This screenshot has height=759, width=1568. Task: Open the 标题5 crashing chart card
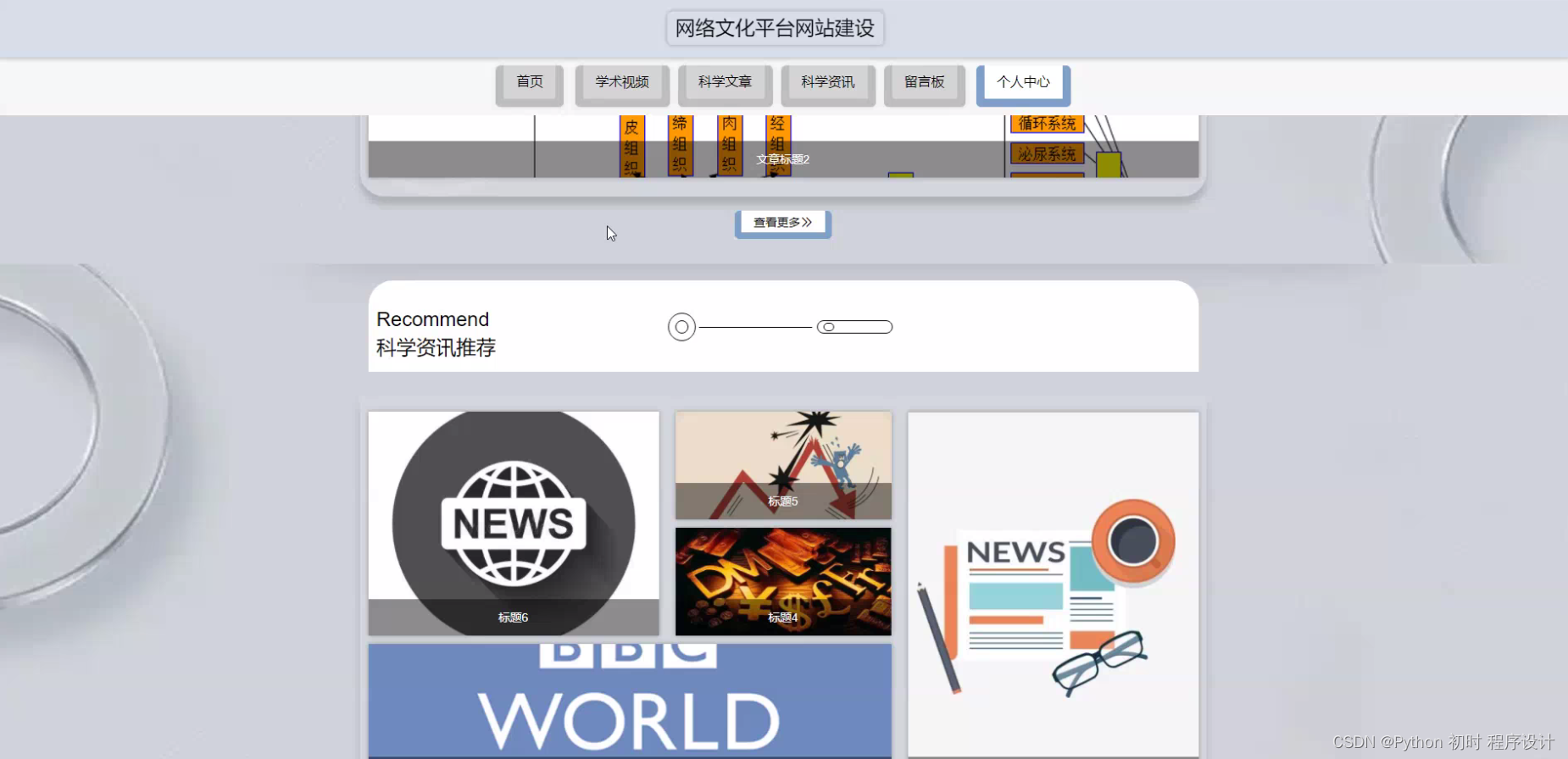pos(783,465)
